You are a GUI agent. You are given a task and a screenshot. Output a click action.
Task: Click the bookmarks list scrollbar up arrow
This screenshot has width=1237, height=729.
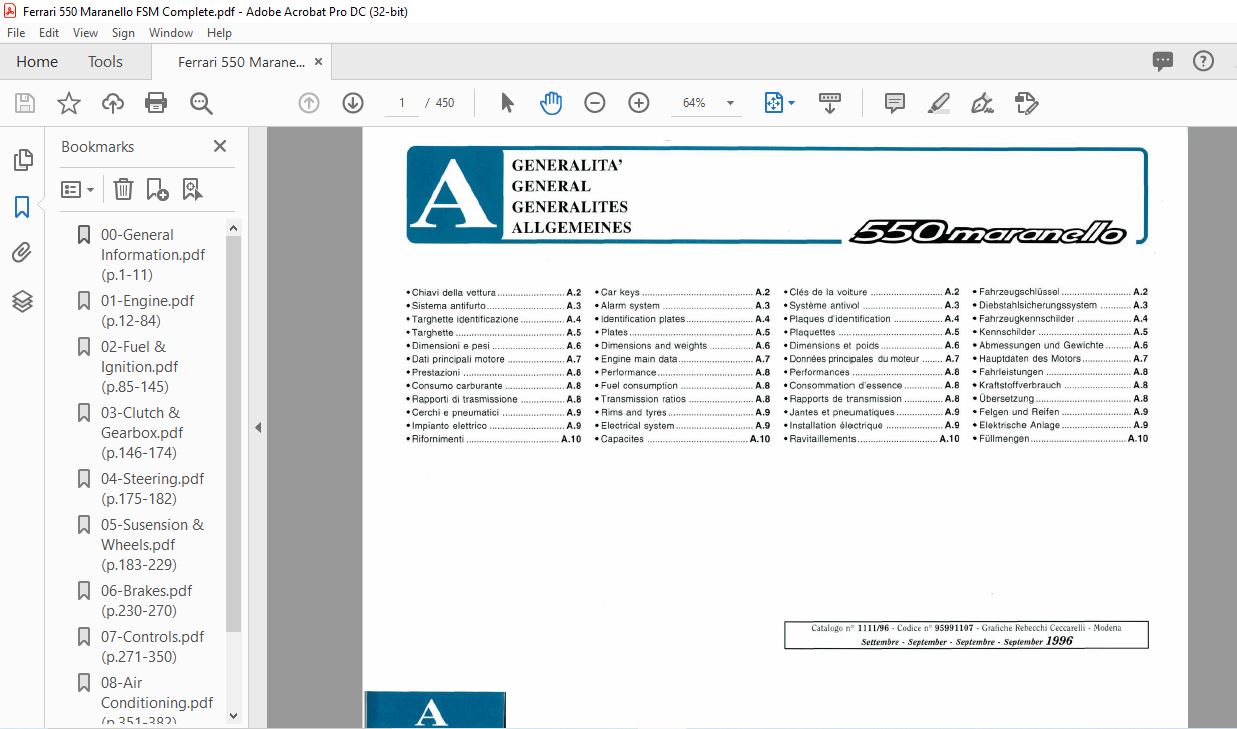(x=233, y=229)
